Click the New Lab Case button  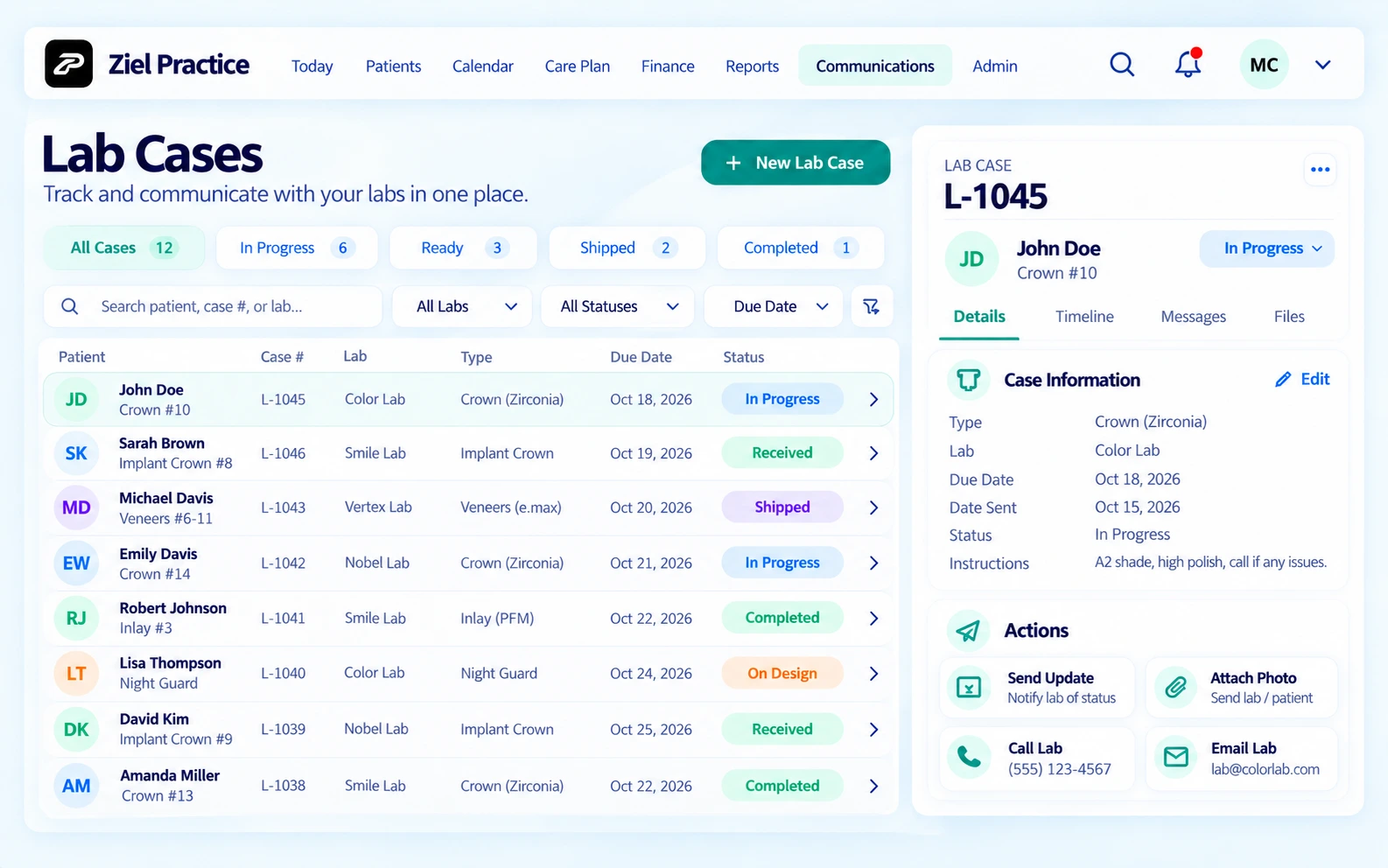coord(796,163)
